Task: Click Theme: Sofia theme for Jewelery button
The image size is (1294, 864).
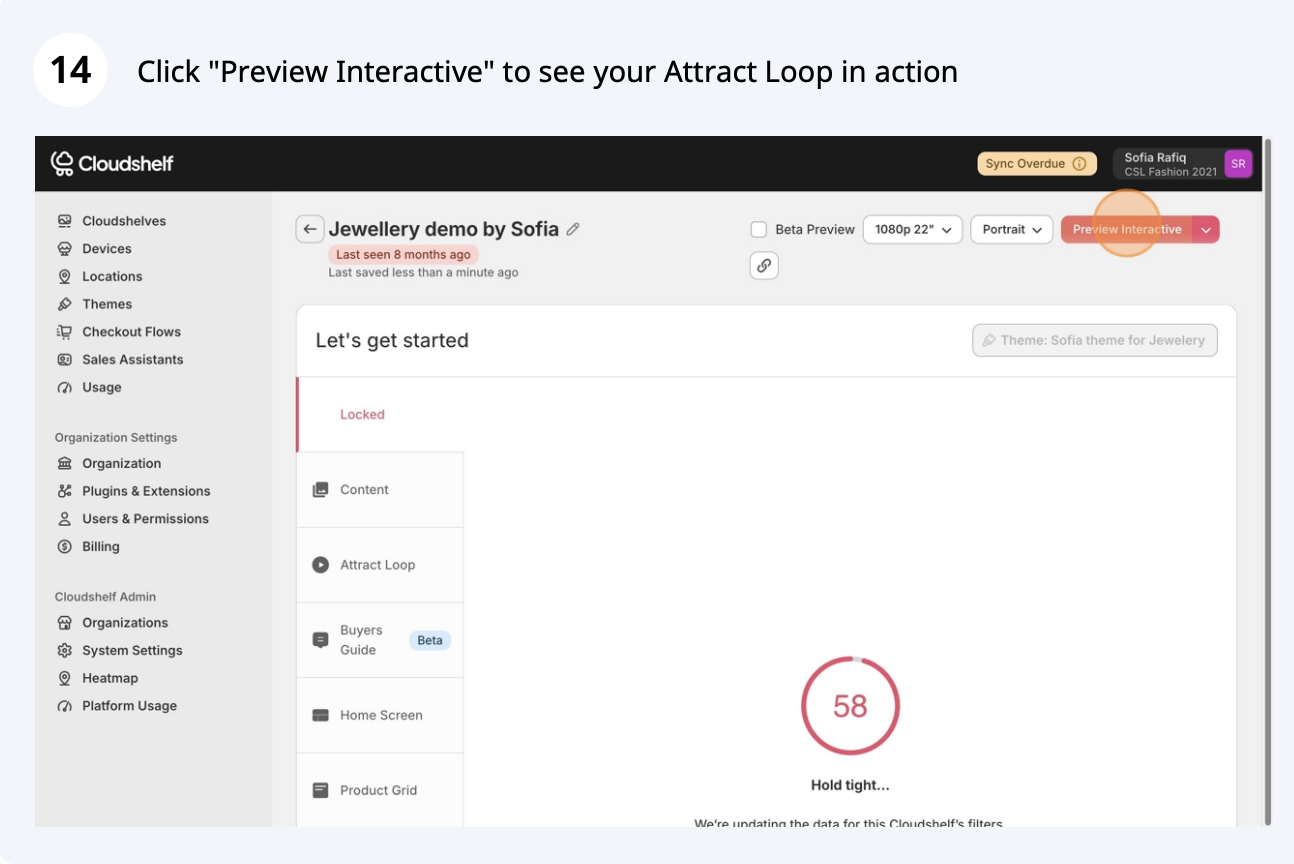Action: click(1094, 340)
